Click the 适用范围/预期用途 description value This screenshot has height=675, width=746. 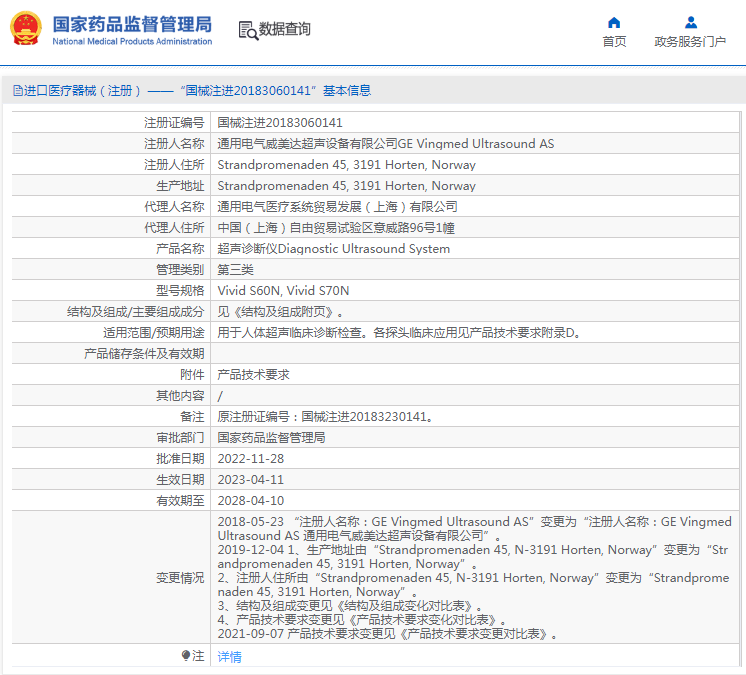[399, 333]
